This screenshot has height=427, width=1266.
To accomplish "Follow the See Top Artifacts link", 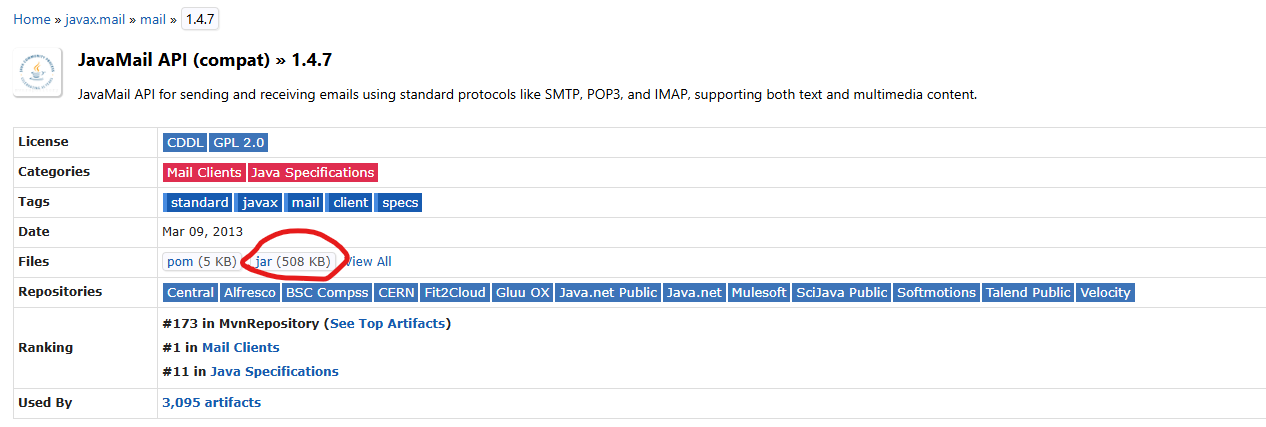I will tap(388, 324).
